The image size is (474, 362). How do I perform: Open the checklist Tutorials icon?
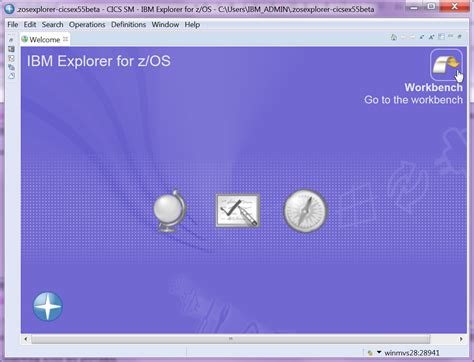pyautogui.click(x=238, y=211)
